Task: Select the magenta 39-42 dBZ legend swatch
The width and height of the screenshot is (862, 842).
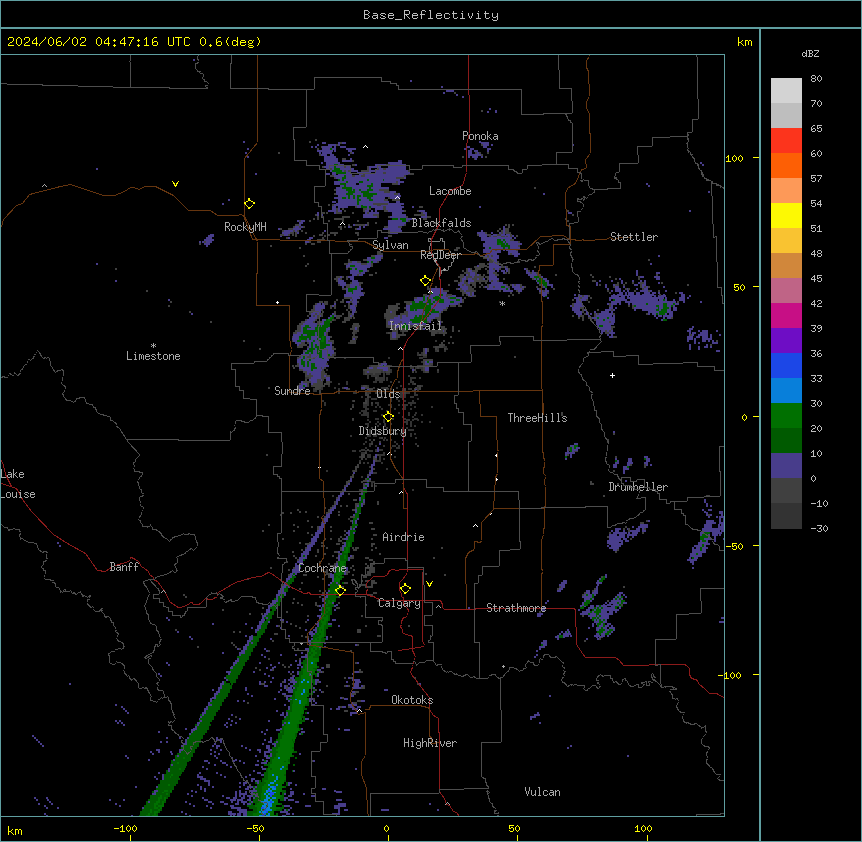Action: (786, 315)
